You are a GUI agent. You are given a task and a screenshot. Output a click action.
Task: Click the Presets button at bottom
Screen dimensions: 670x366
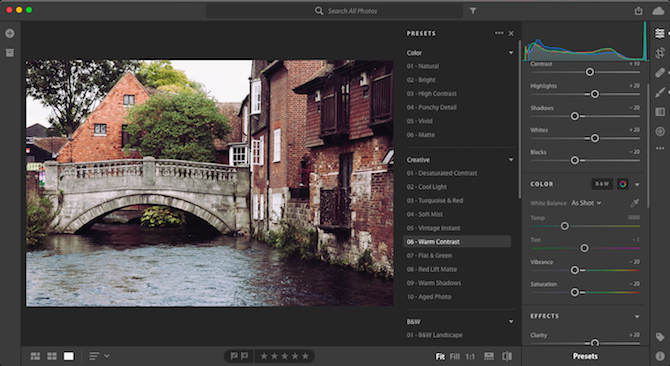[585, 356]
